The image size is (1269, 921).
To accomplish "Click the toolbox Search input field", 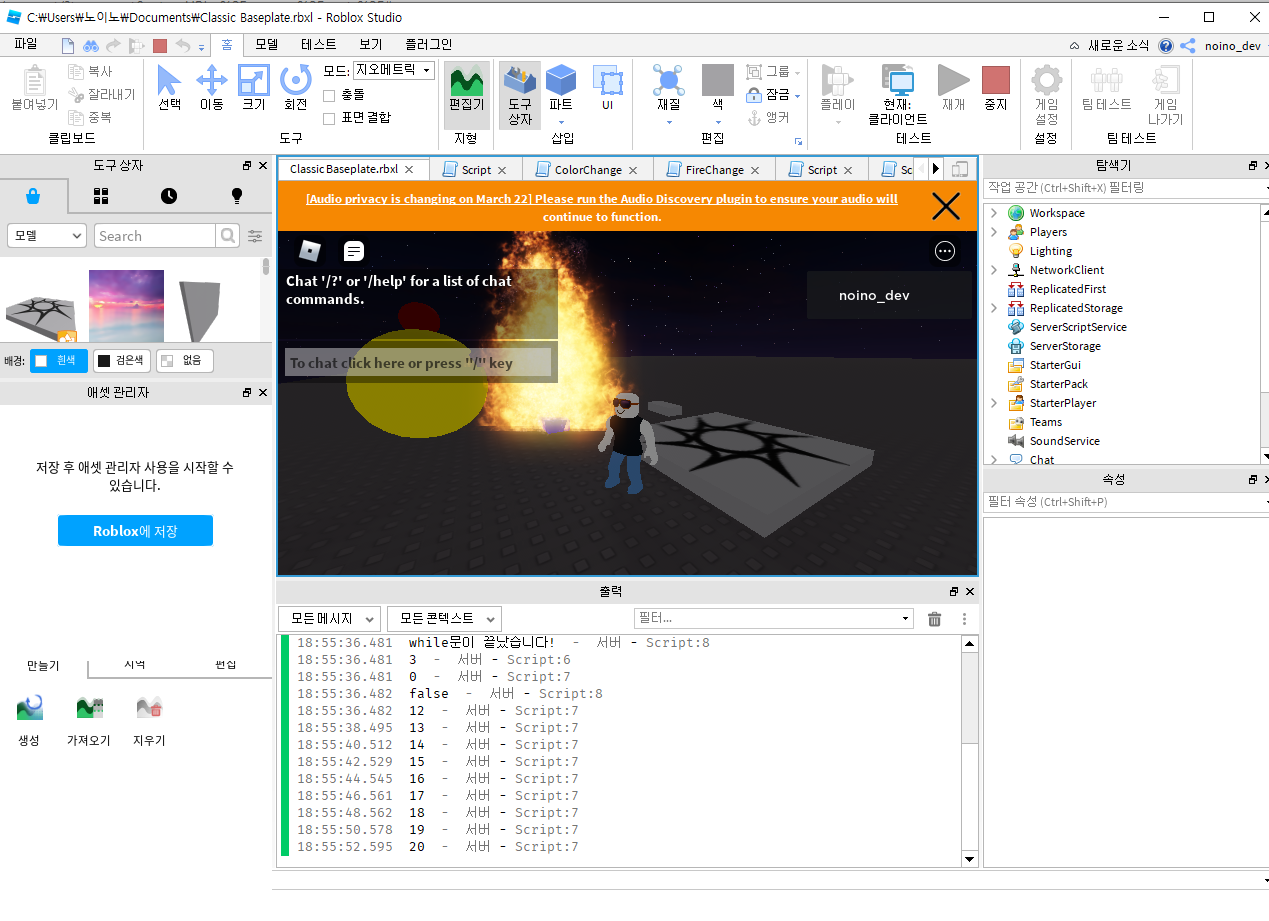I will click(155, 236).
